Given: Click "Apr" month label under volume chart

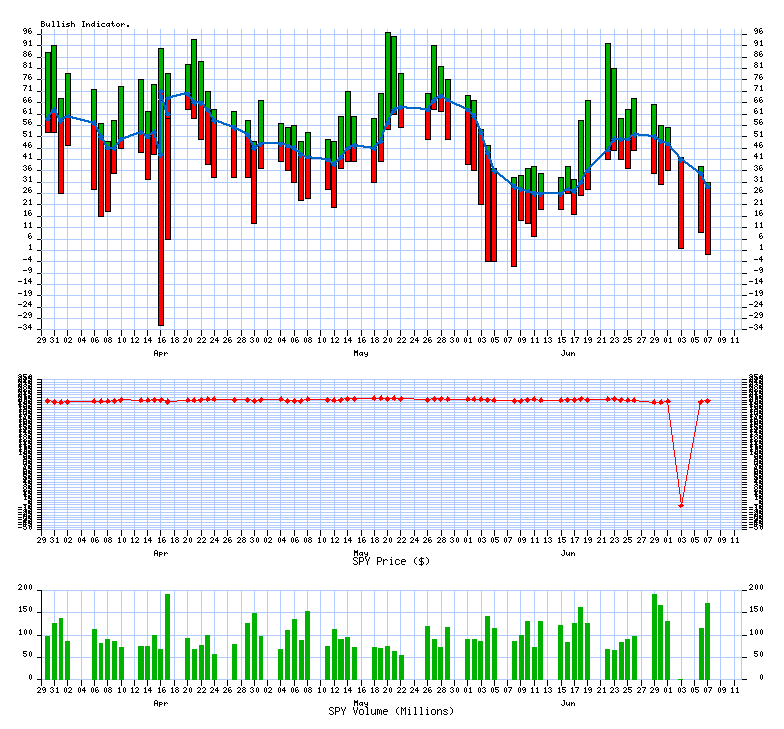Looking at the screenshot, I should pos(160,703).
